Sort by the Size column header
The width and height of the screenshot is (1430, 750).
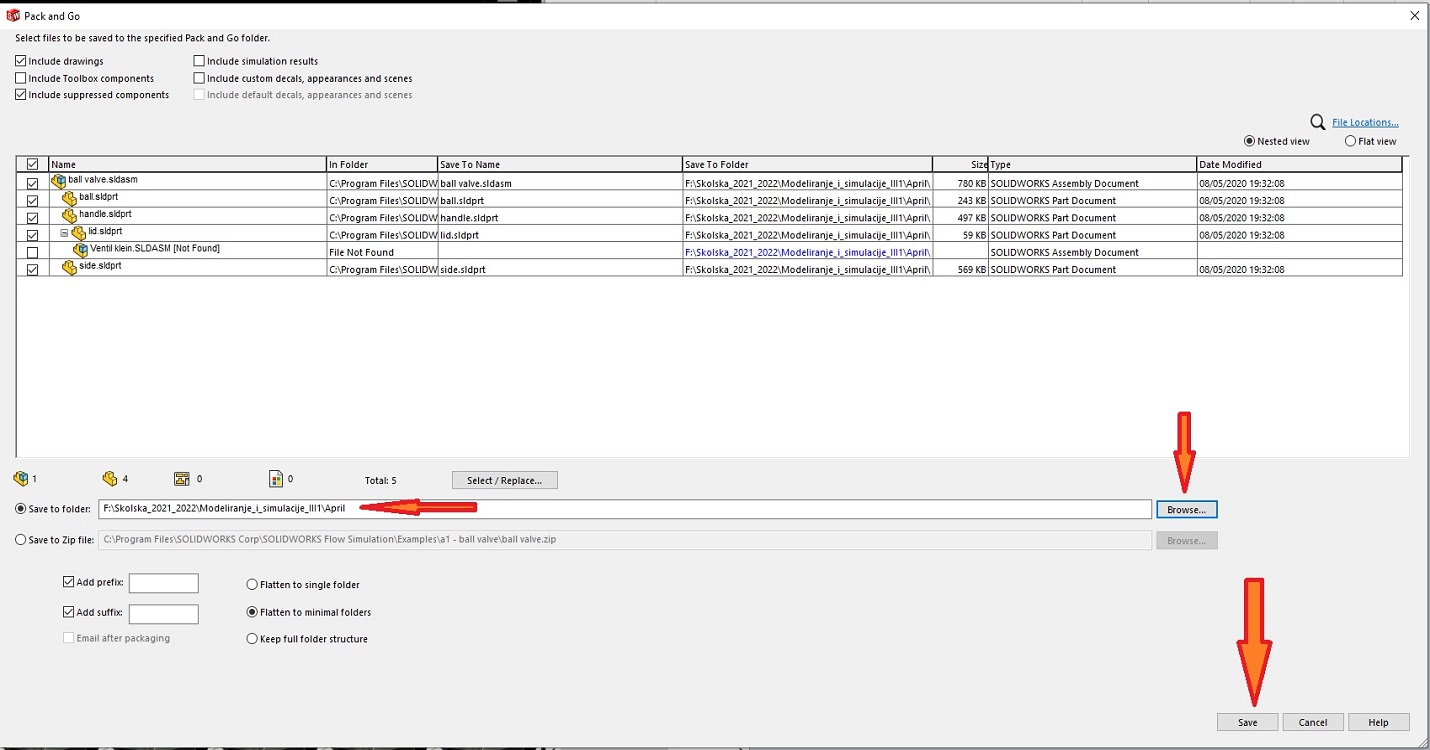coord(960,164)
